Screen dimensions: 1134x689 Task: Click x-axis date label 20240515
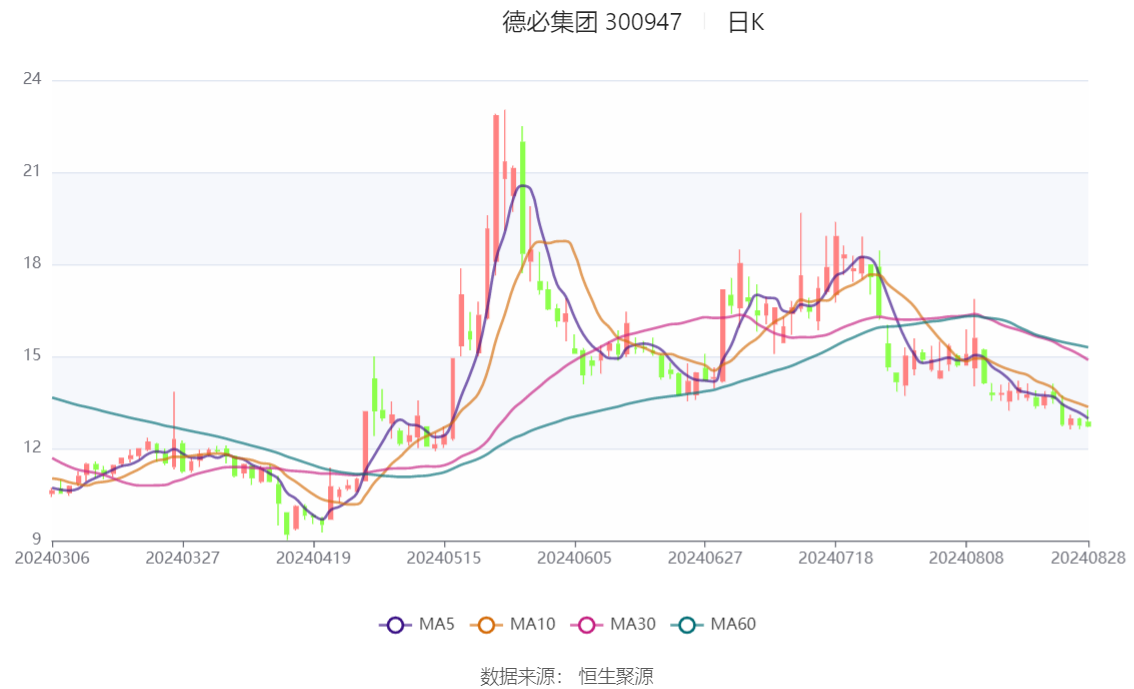click(x=443, y=558)
